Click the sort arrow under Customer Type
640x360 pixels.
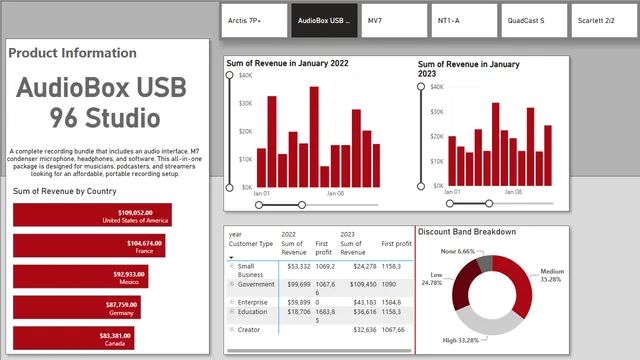click(x=231, y=258)
